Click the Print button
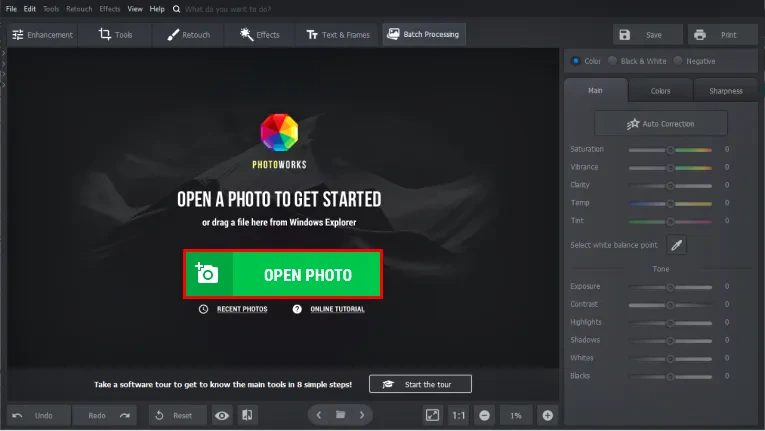765x431 pixels. click(723, 35)
